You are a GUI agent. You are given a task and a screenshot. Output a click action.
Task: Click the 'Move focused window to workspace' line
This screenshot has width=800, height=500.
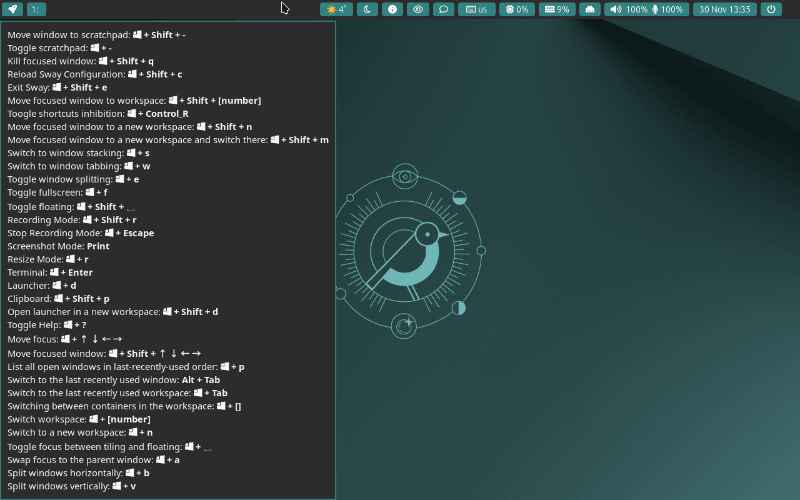[x=134, y=101]
